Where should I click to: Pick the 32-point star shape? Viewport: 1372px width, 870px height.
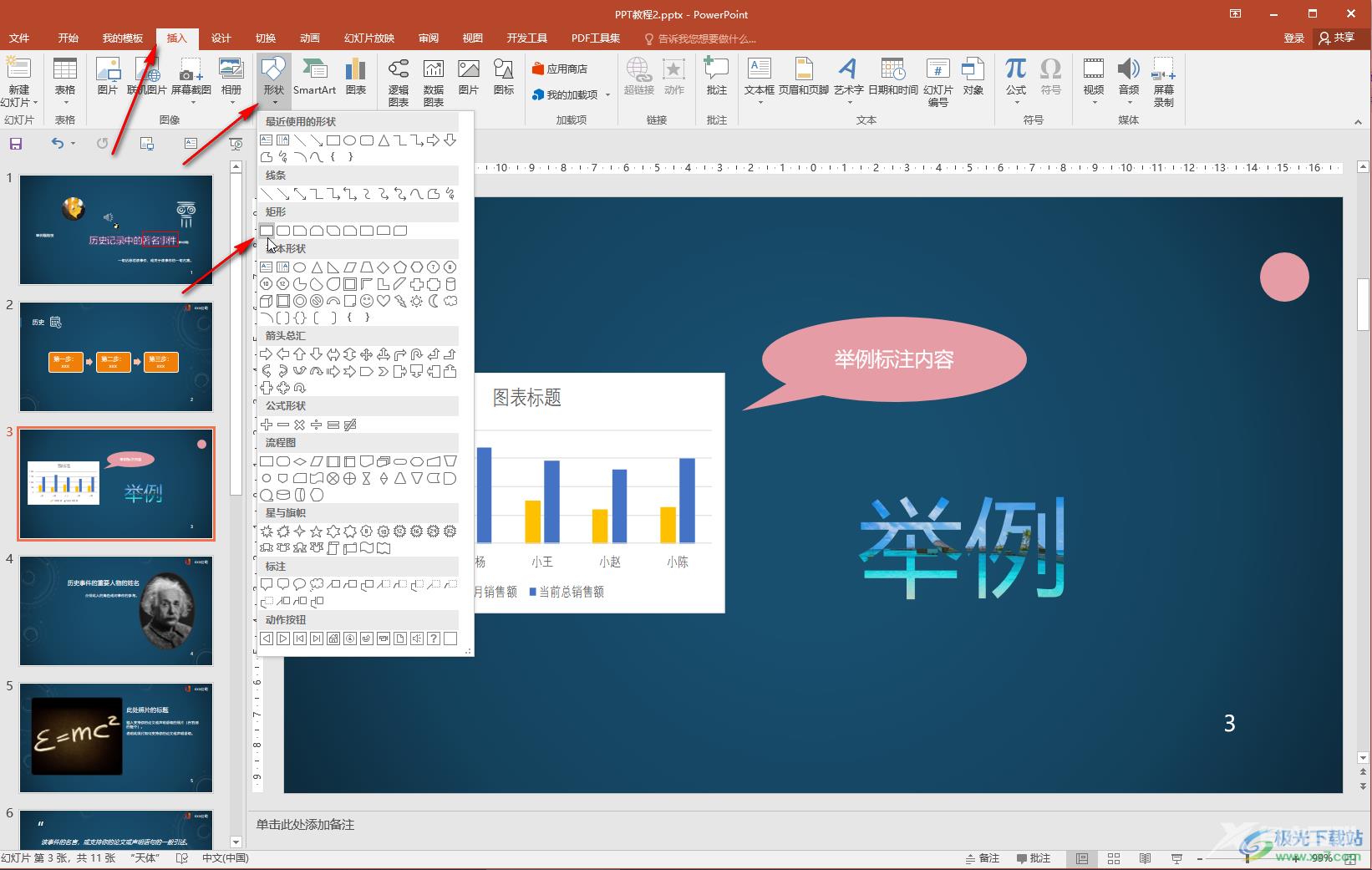point(450,532)
